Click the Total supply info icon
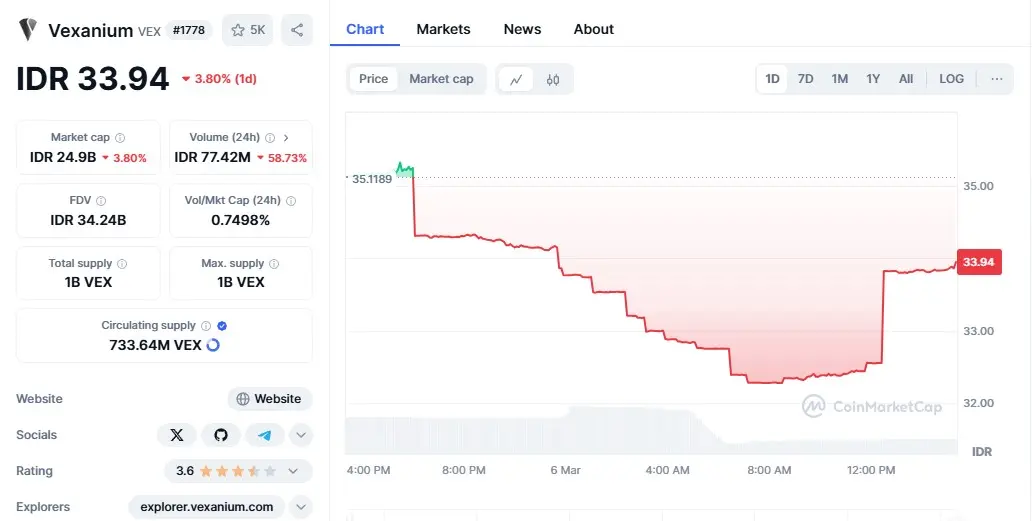 (x=122, y=263)
